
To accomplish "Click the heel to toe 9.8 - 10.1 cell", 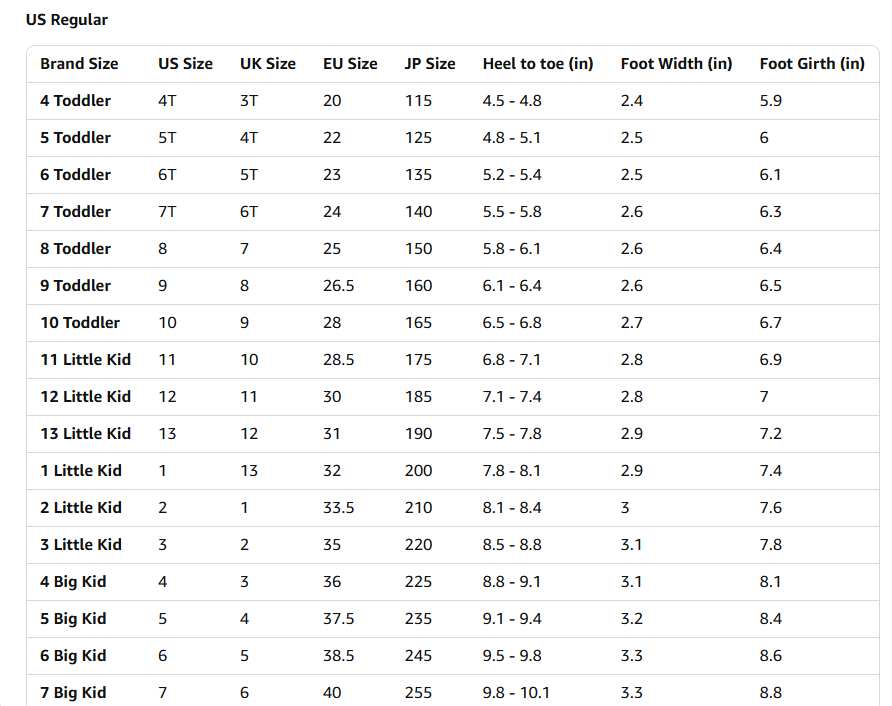I will pos(516,692).
